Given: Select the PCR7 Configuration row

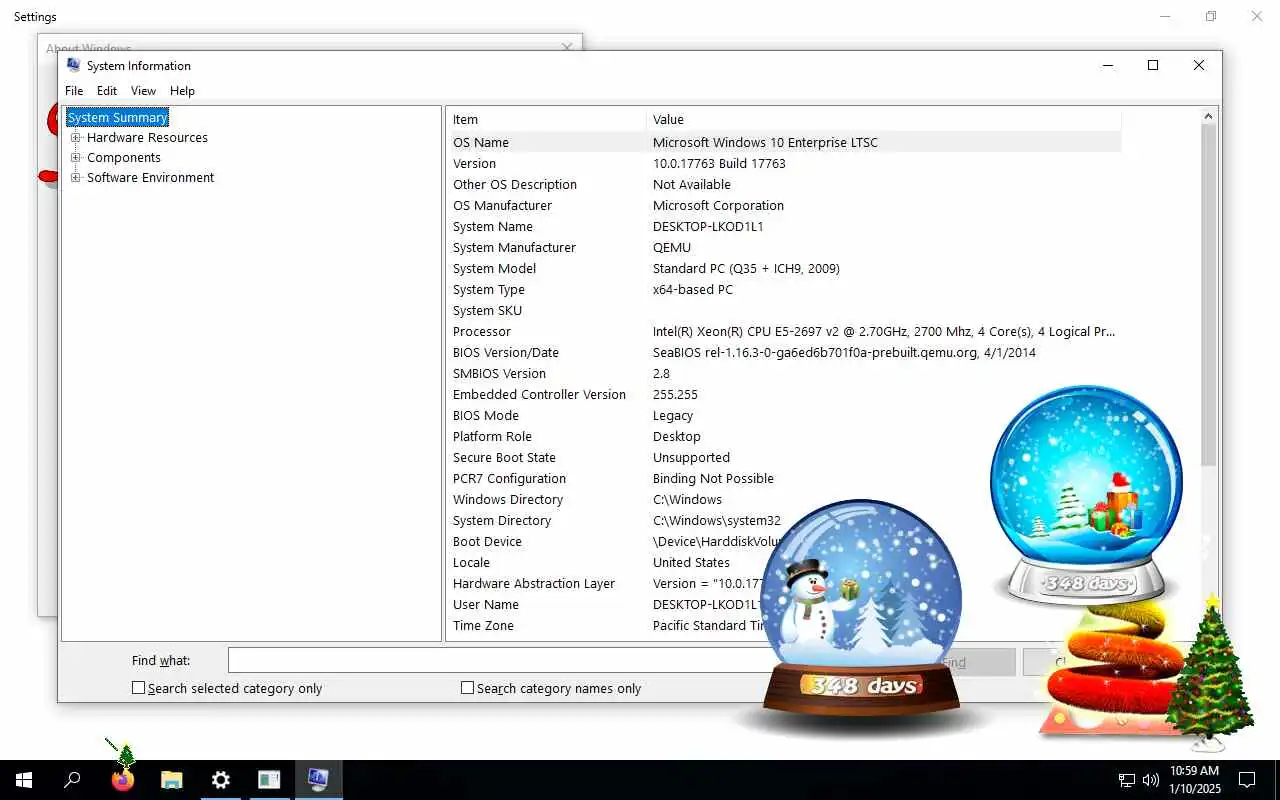Looking at the screenshot, I should 784,479.
